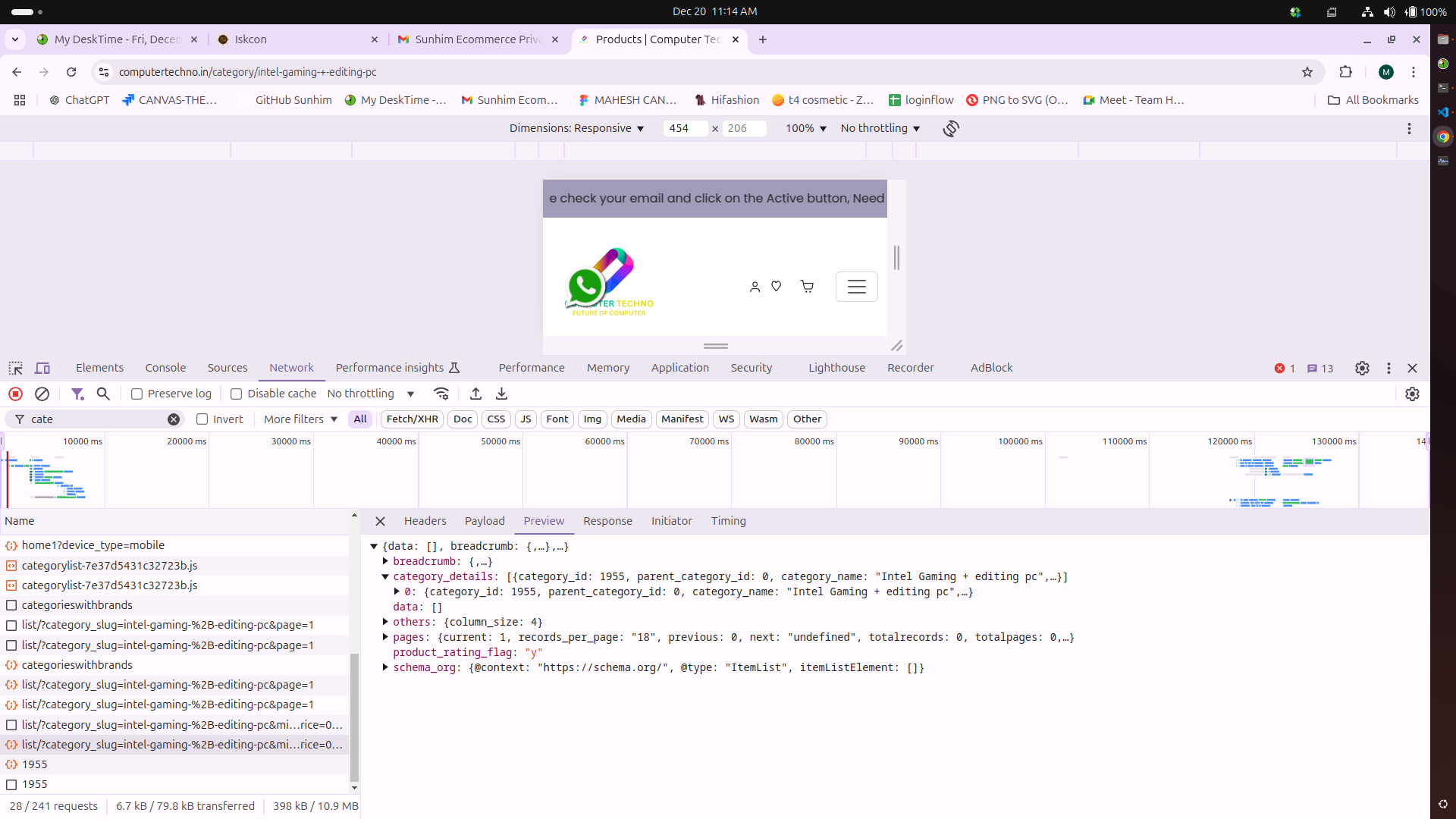Screen dimensions: 1456x819
Task: Expand the schema_org object
Action: [x=385, y=668]
